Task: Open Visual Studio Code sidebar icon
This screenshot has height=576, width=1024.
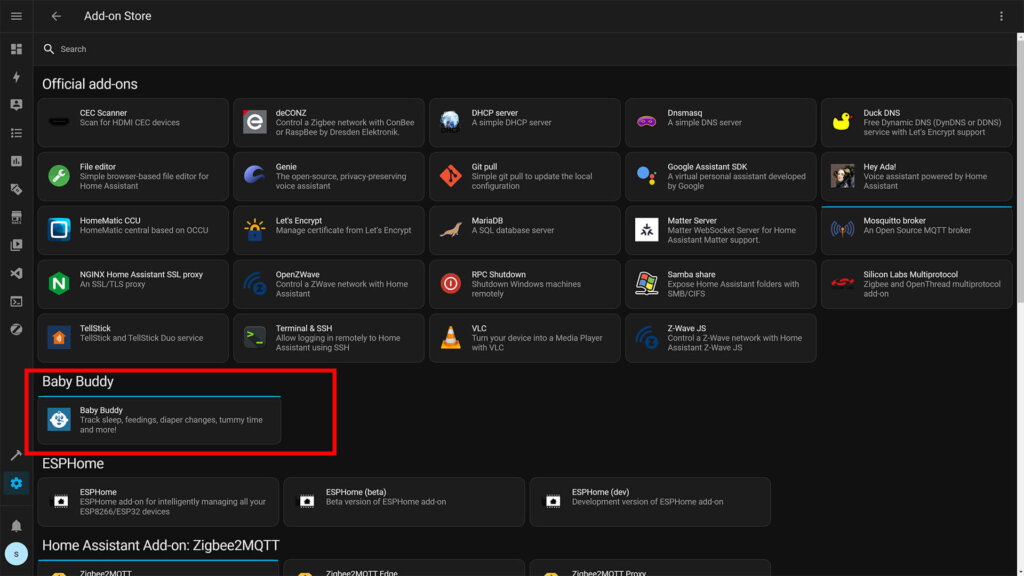Action: point(16,273)
